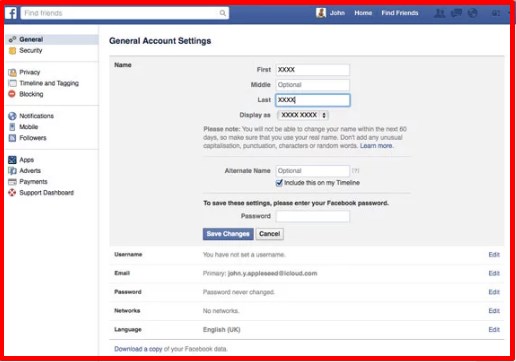The height and width of the screenshot is (362, 516).
Task: Click the search magnifier icon
Action: coord(223,13)
